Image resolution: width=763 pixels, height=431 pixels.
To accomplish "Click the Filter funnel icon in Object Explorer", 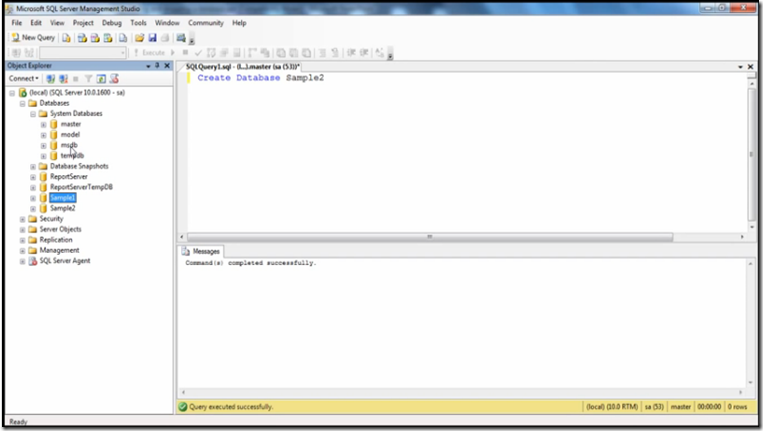I will click(89, 79).
